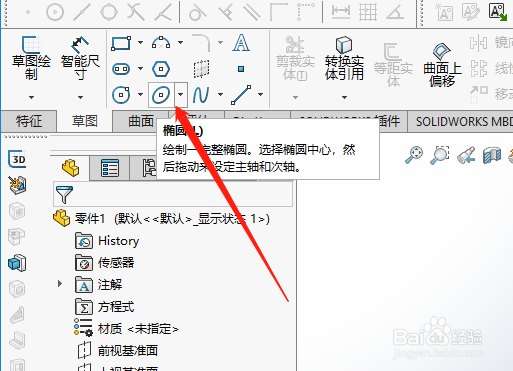Select the History folder in tree
This screenshot has height=371, width=513.
point(107,241)
